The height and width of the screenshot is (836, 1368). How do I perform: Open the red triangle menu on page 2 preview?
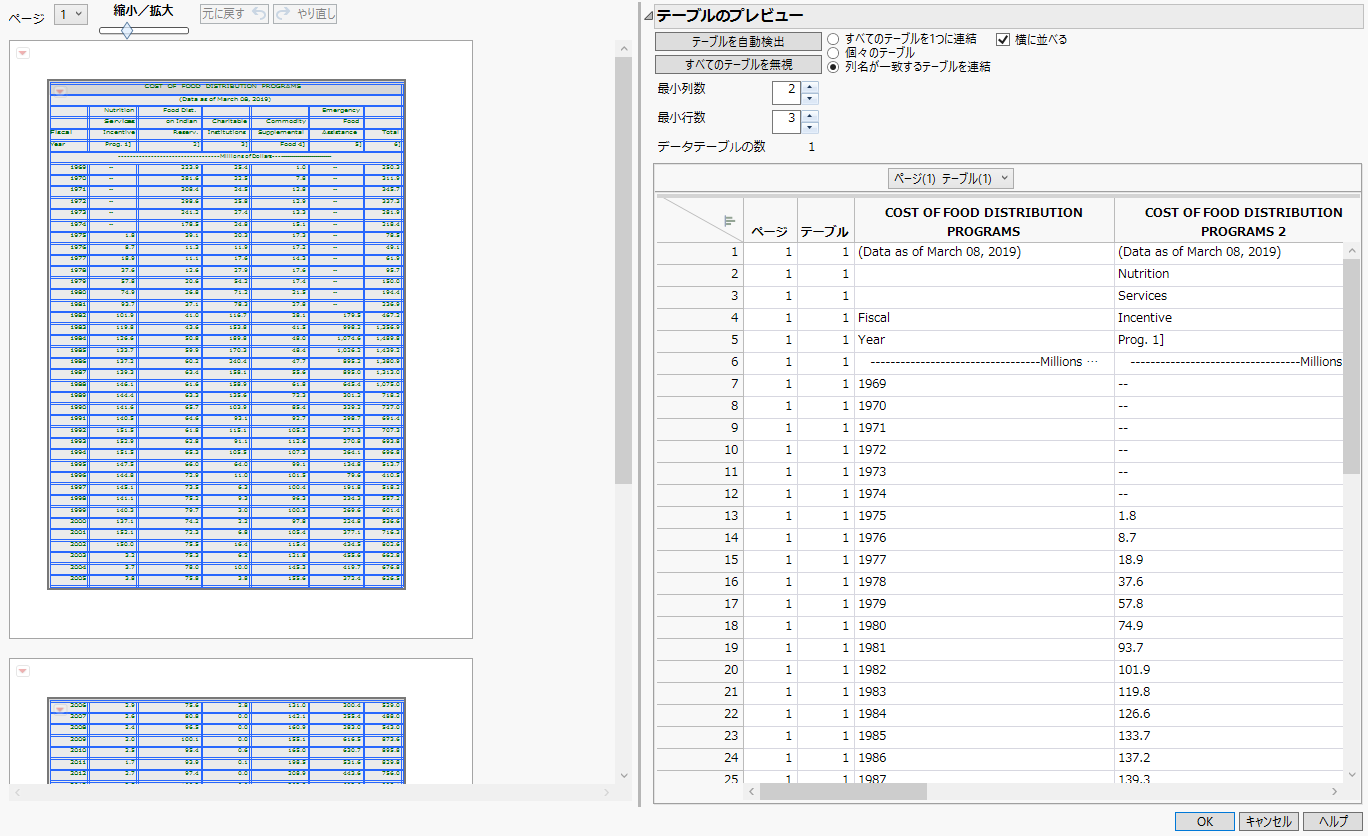click(x=21, y=669)
